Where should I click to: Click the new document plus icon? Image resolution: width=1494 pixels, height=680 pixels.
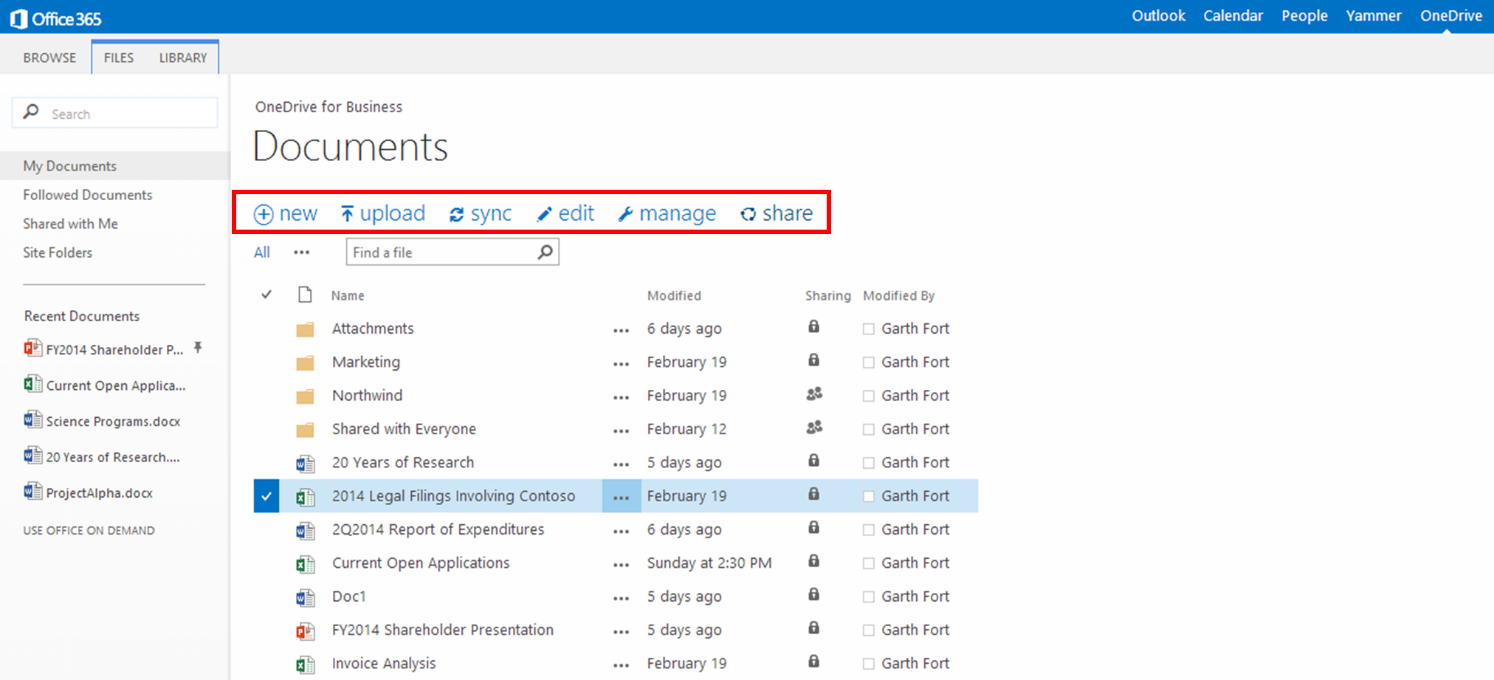[x=263, y=214]
